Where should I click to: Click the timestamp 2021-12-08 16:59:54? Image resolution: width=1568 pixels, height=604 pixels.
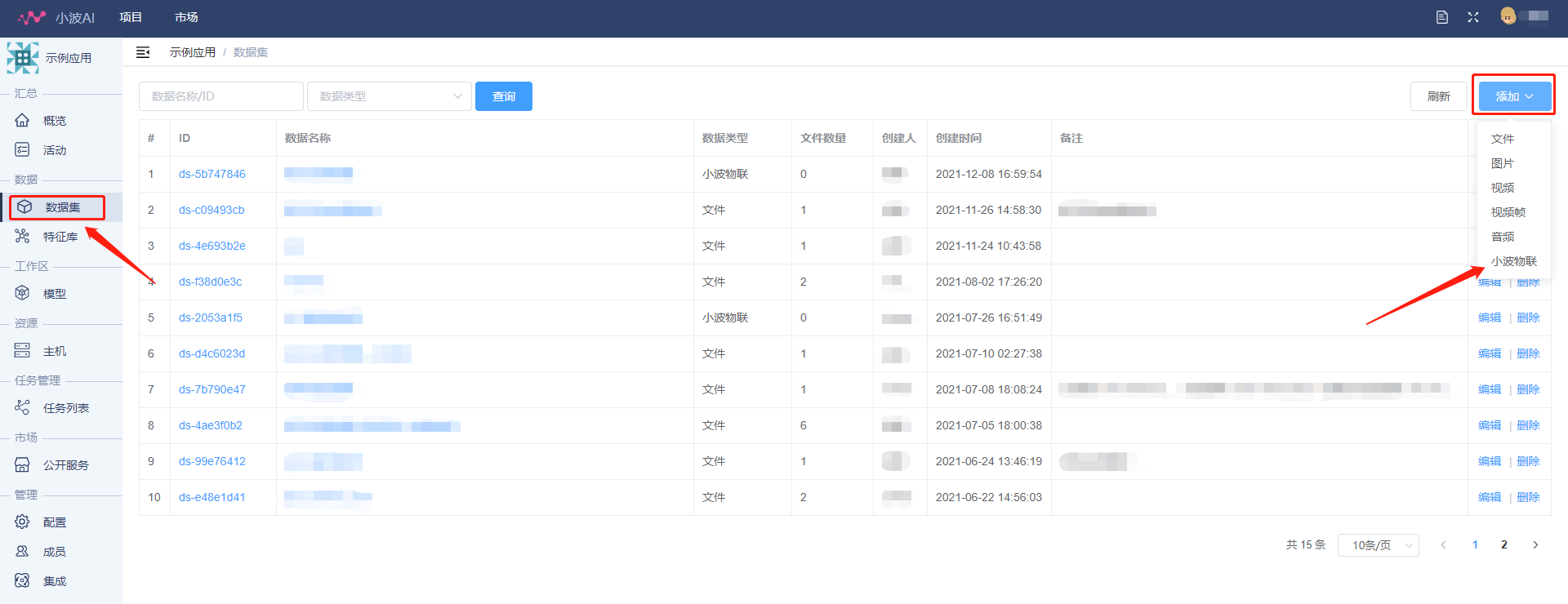pos(989,174)
